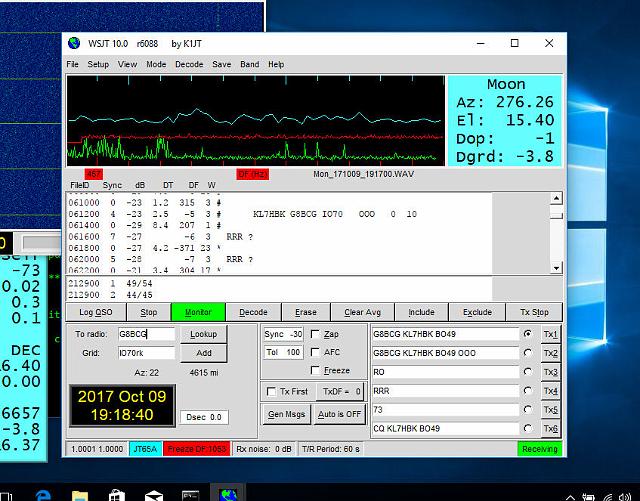This screenshot has width=640, height=501.
Task: Click the Tx1 message field G8BCG KL7HBK BO49
Action: pos(445,334)
